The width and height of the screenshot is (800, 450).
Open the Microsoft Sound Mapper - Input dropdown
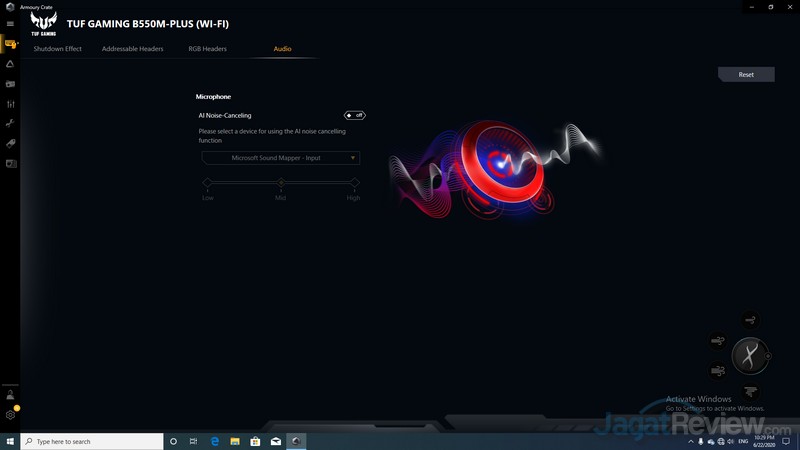(281, 158)
